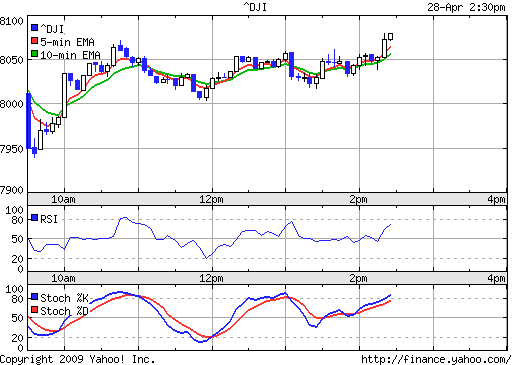Click the tall blue opening candlestick

(29, 121)
